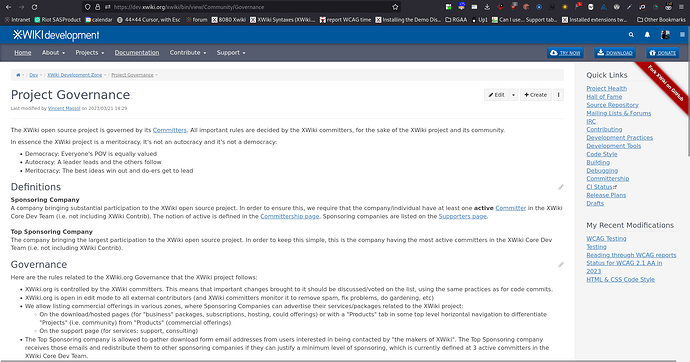Viewport: 690px width, 362px height.
Task: Open the CI Status external link
Action: (x=601, y=187)
